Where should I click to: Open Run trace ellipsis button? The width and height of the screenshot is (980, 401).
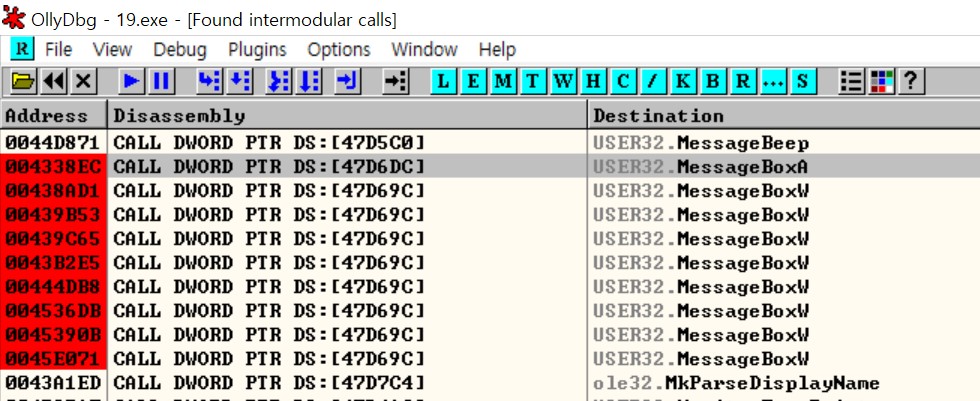(x=772, y=82)
